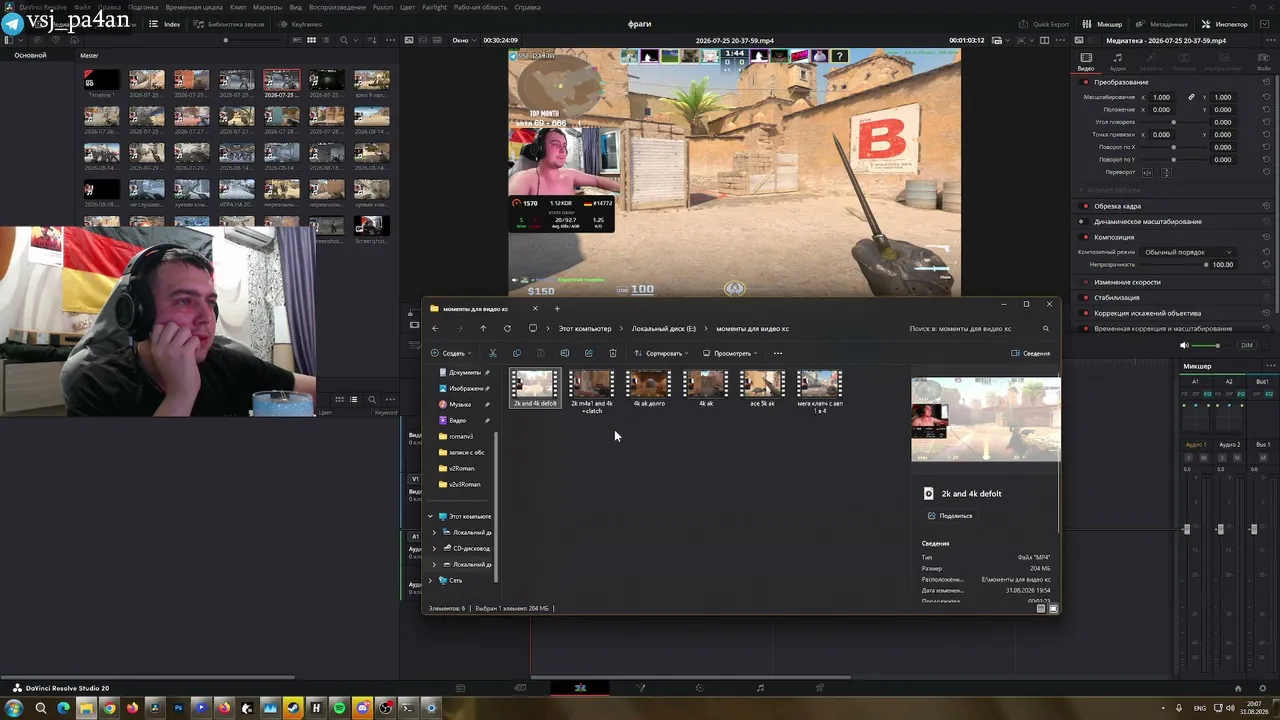Click Этот компьютер in the address breadcrumb
The image size is (1280, 720).
pos(585,328)
